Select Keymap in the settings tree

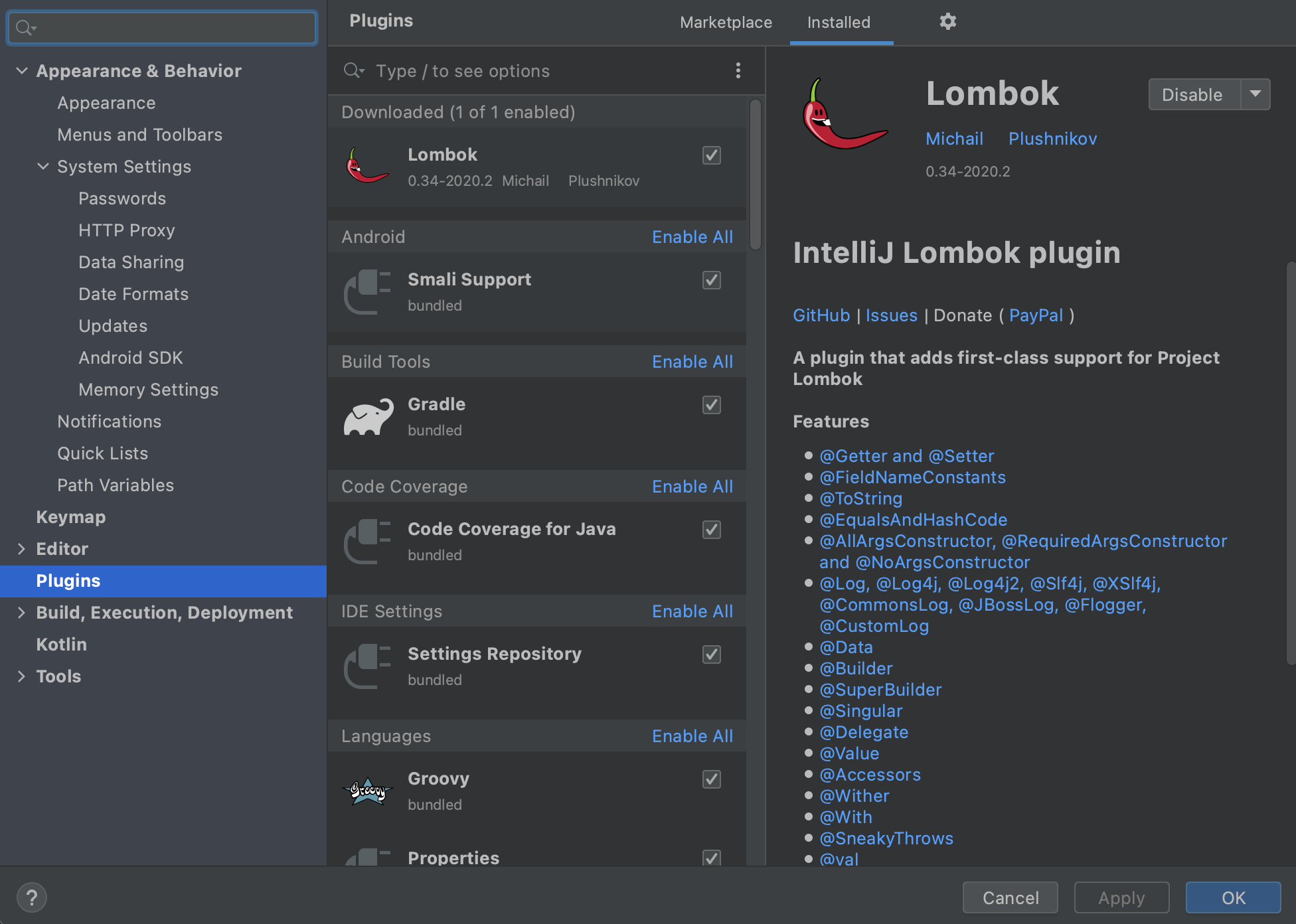pyautogui.click(x=71, y=517)
